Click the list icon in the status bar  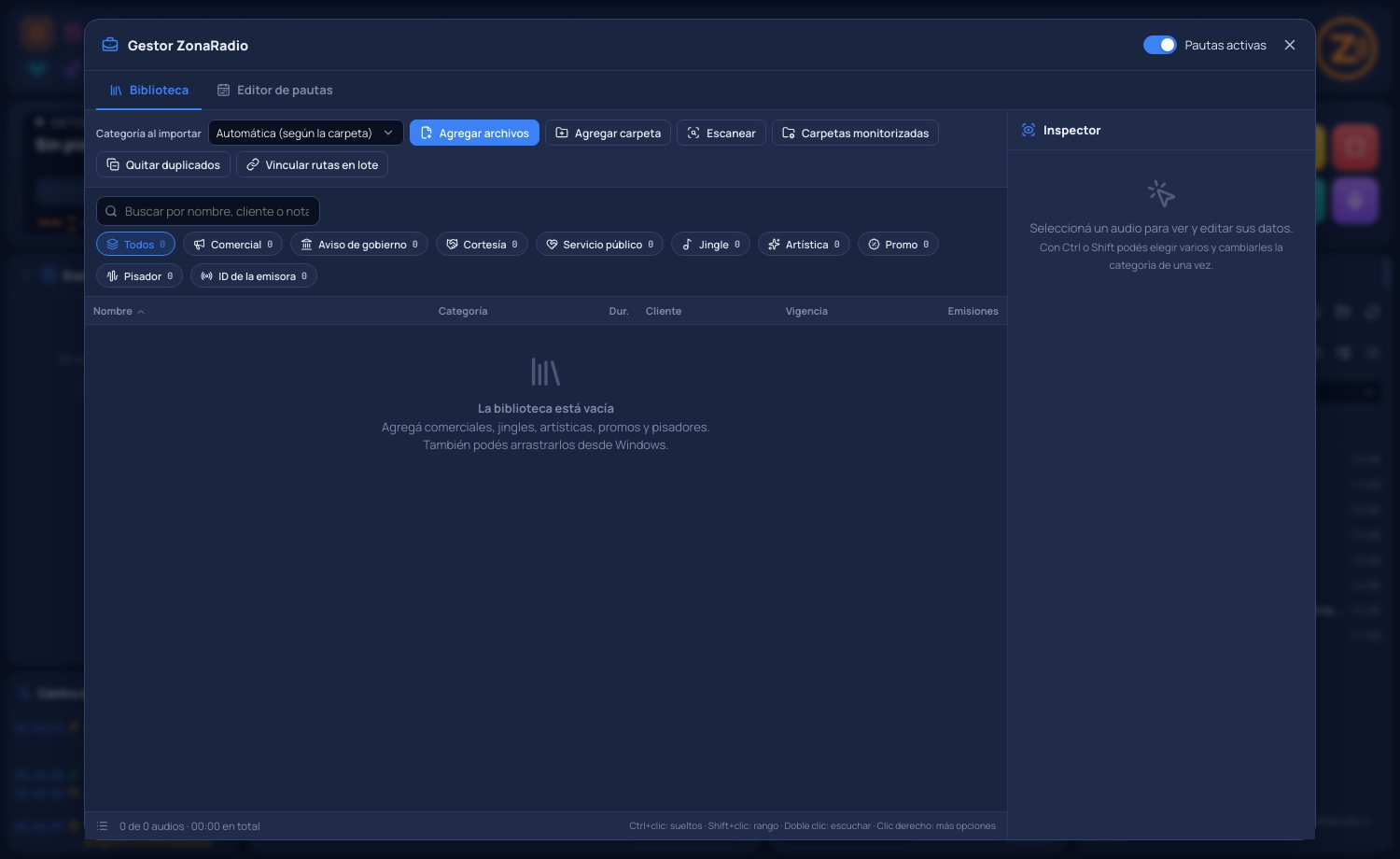103,826
